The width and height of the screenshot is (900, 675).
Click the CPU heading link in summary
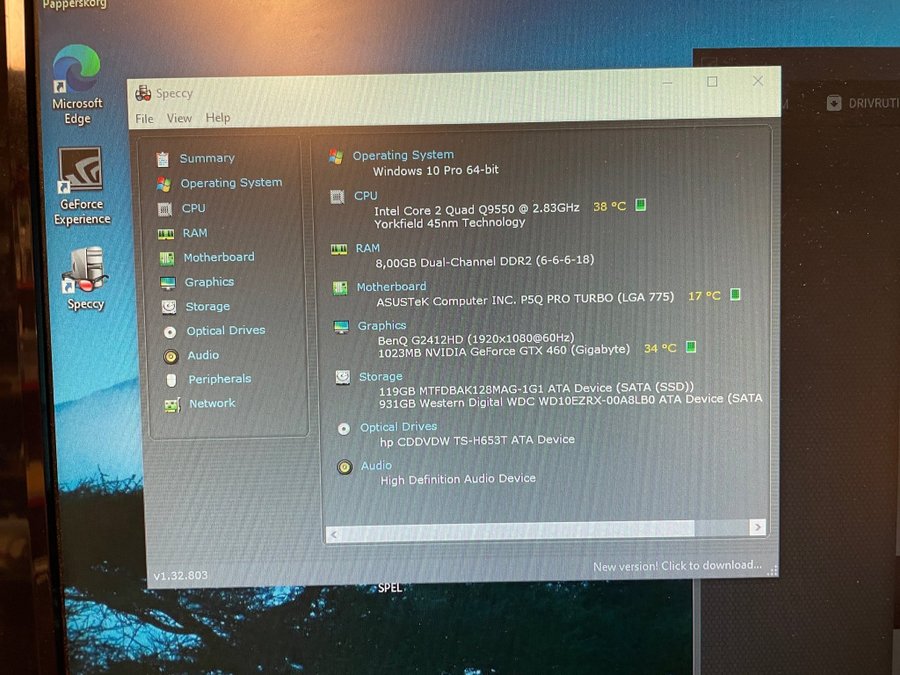pyautogui.click(x=366, y=196)
